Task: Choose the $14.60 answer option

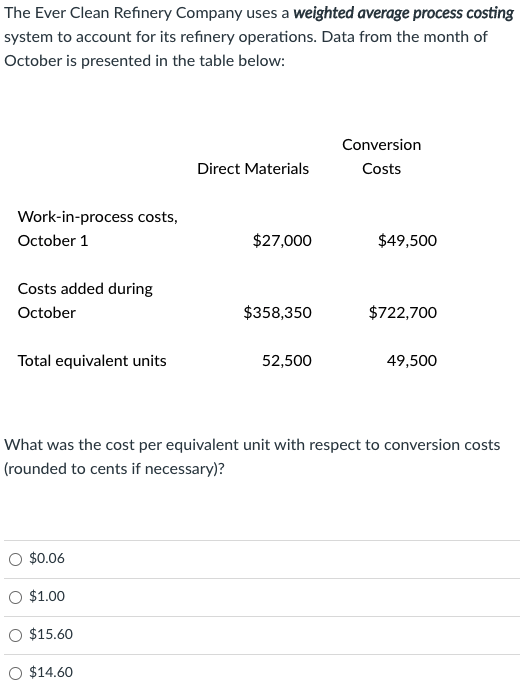Action: pos(15,673)
